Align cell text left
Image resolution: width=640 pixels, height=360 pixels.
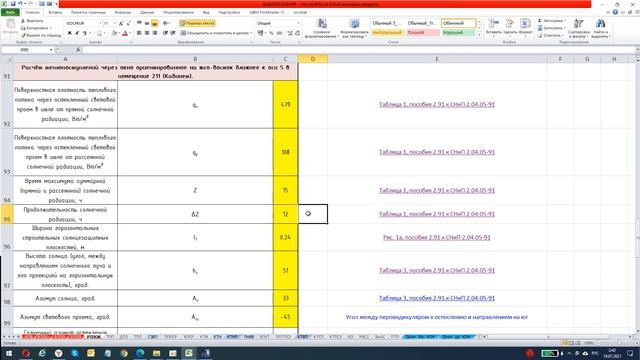click(139, 33)
